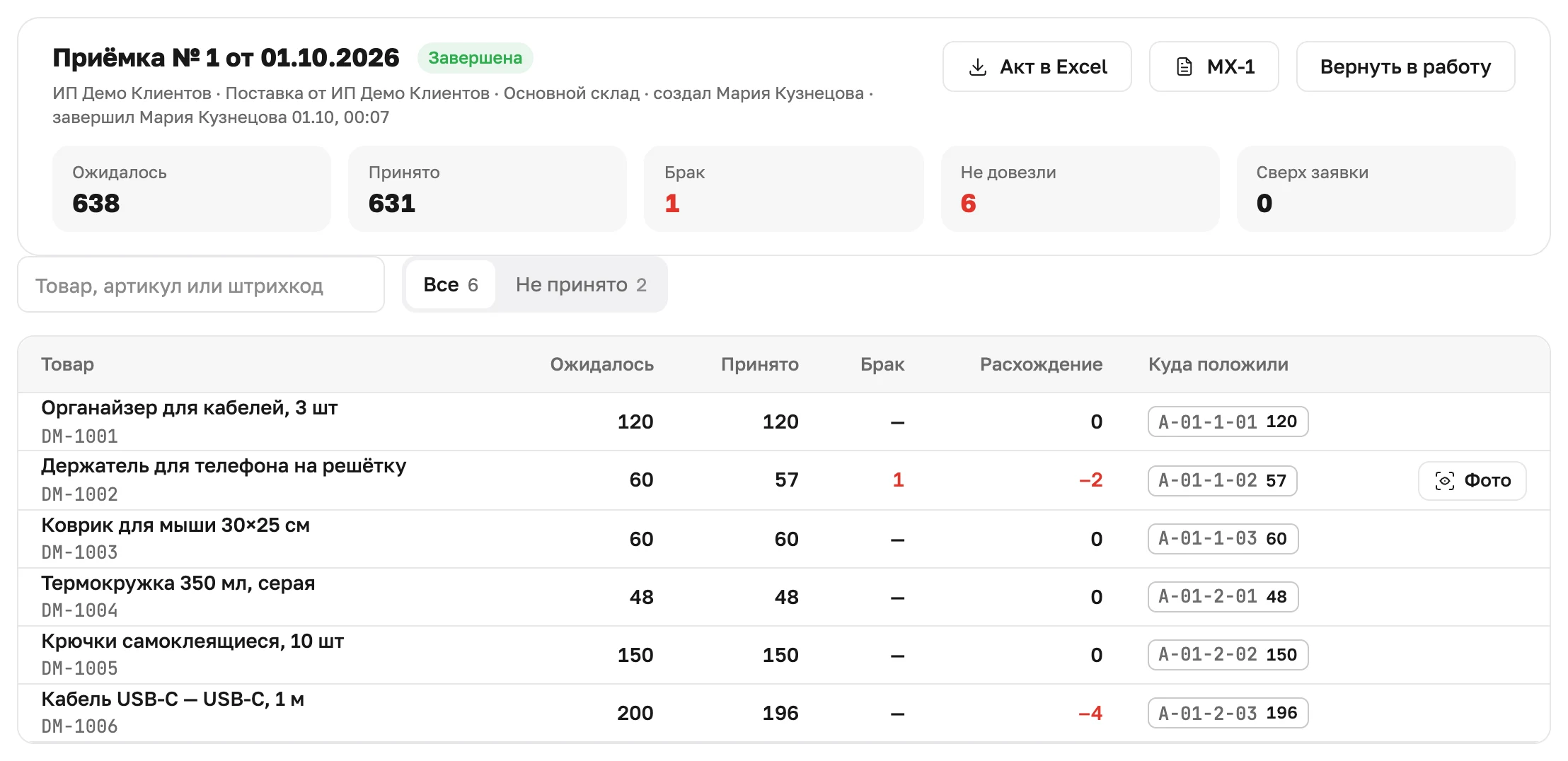1568x761 pixels.
Task: Click the Приёмка № 1 от 01.10.2026 heading
Action: tap(226, 57)
